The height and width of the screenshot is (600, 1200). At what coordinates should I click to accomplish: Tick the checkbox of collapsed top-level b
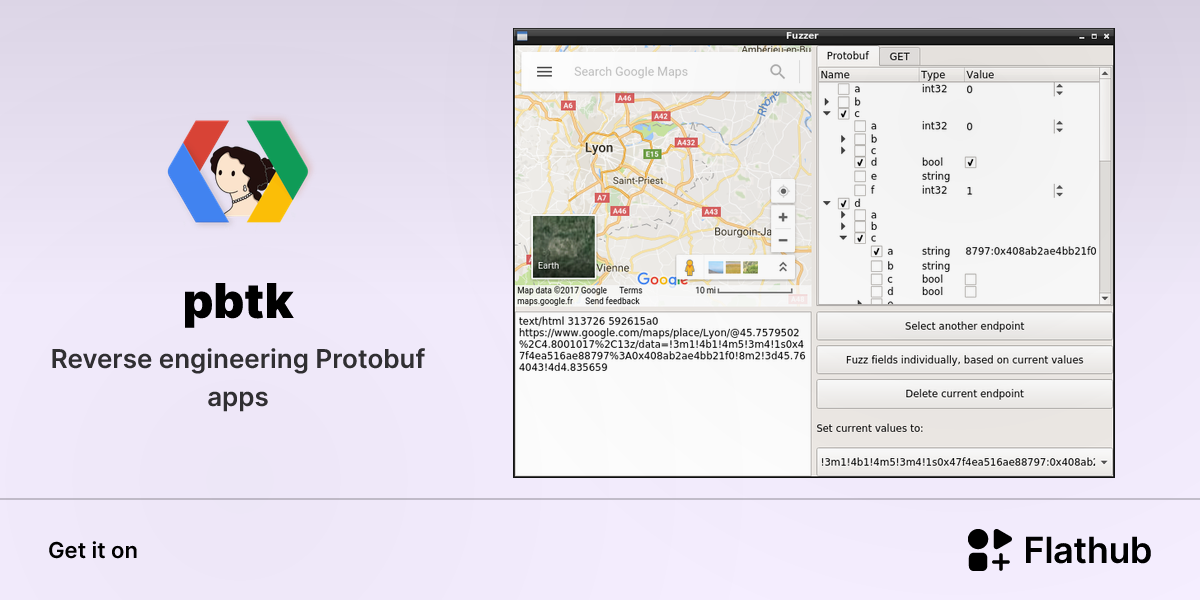point(843,102)
